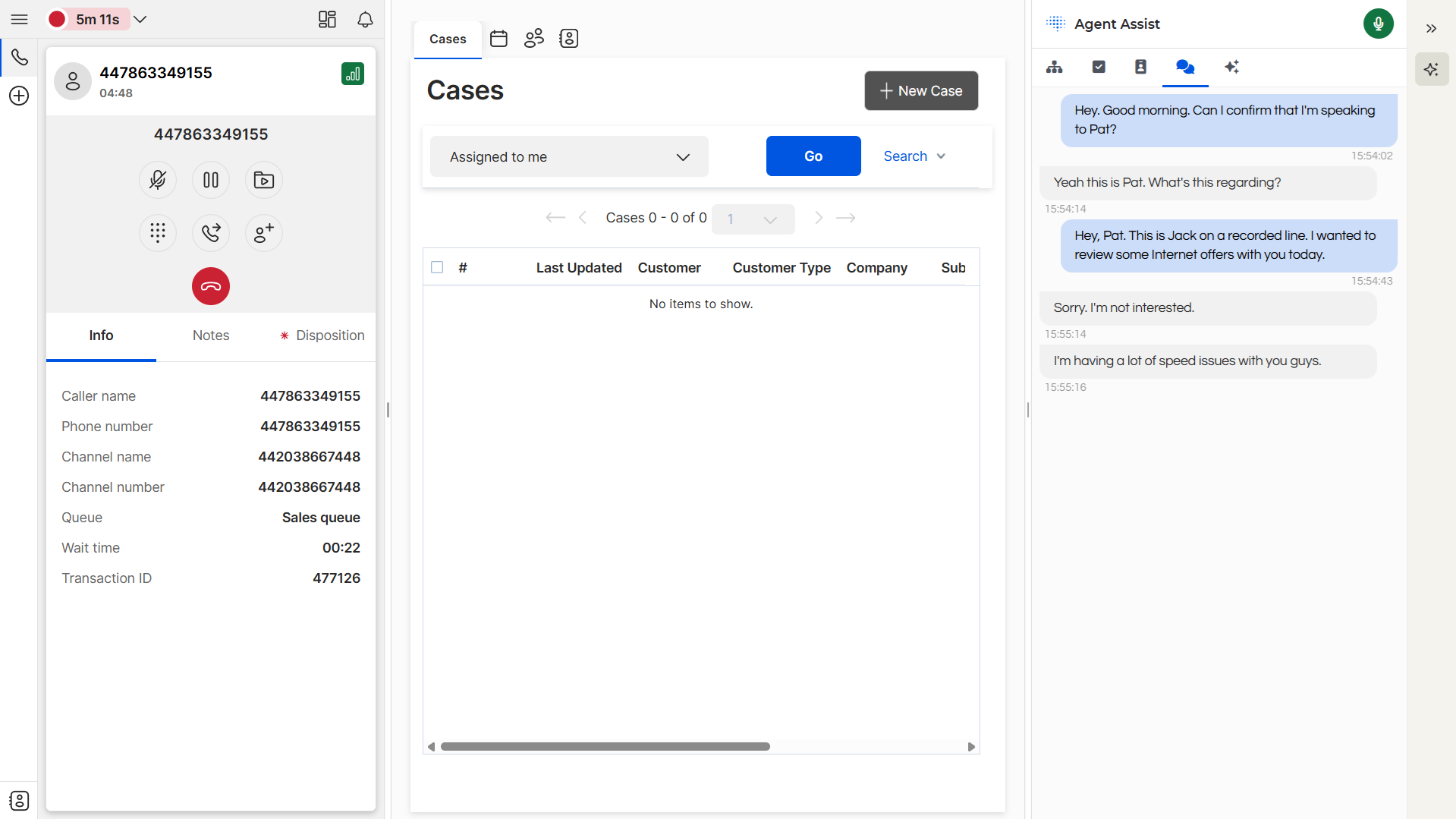The height and width of the screenshot is (819, 1456).
Task: Open the contact card tab icon
Action: pos(569,39)
